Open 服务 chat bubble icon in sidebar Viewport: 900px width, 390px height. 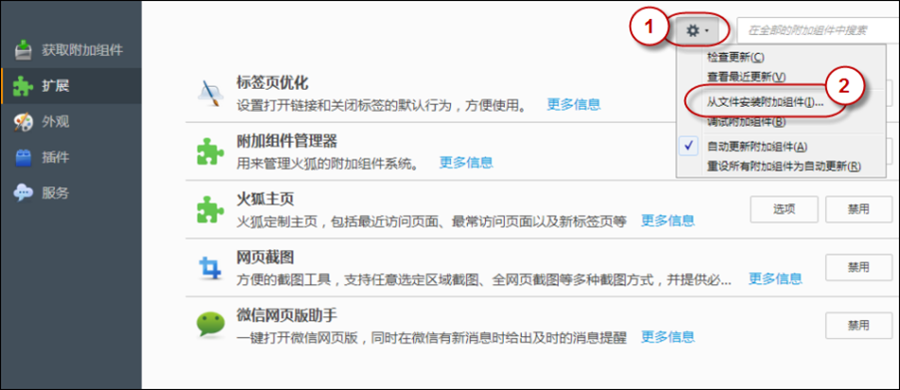point(23,193)
